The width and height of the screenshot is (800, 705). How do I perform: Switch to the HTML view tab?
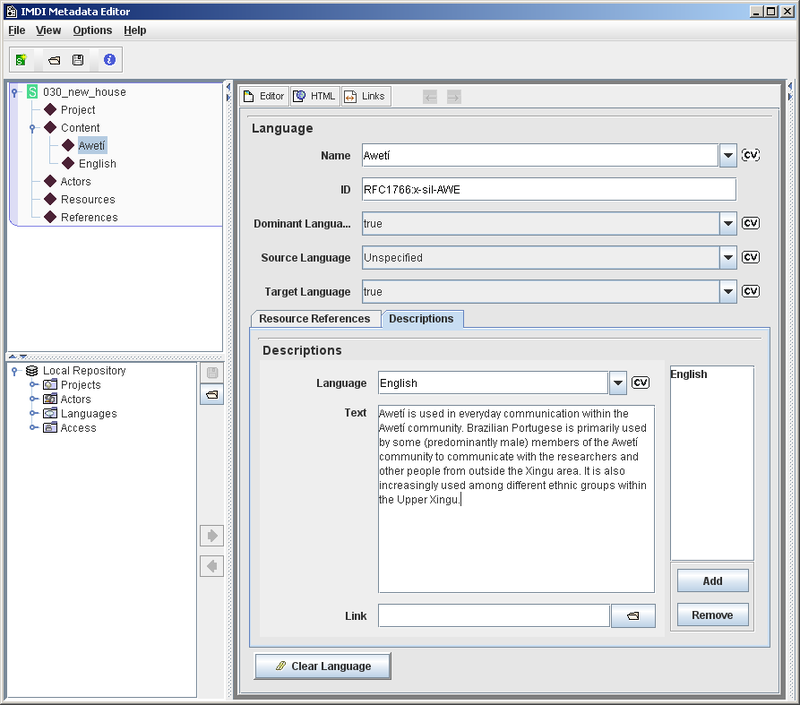click(x=315, y=96)
